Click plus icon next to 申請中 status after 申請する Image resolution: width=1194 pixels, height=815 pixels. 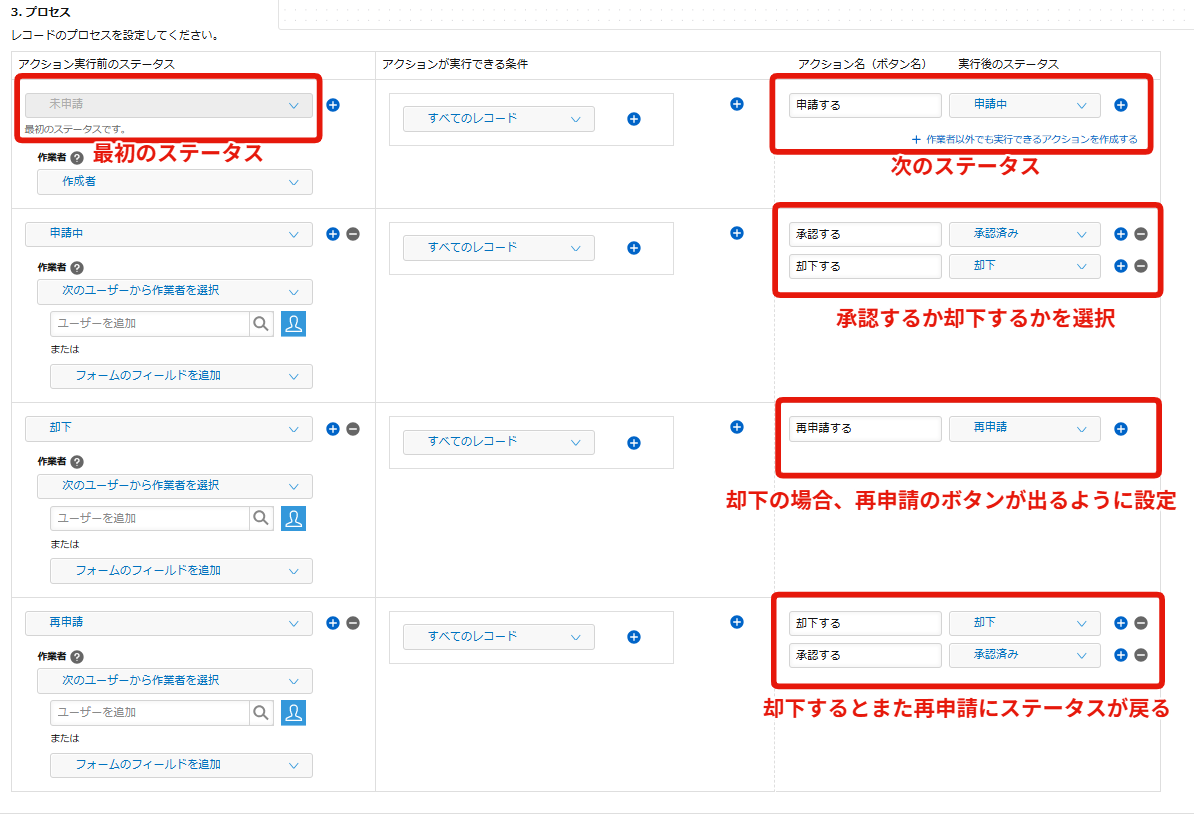pyautogui.click(x=1121, y=105)
